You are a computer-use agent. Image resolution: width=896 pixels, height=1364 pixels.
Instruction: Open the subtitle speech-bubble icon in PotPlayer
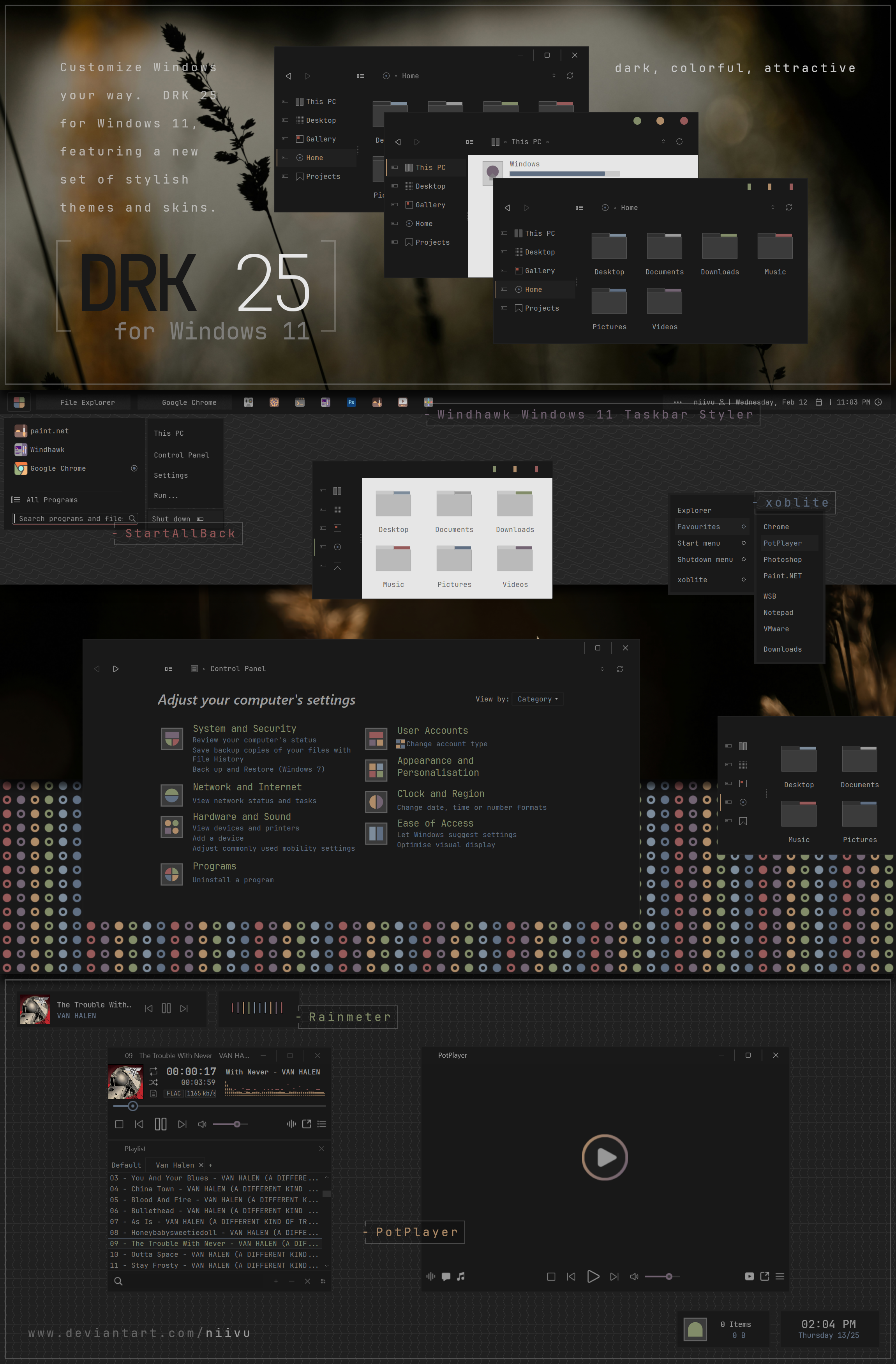point(446,1276)
